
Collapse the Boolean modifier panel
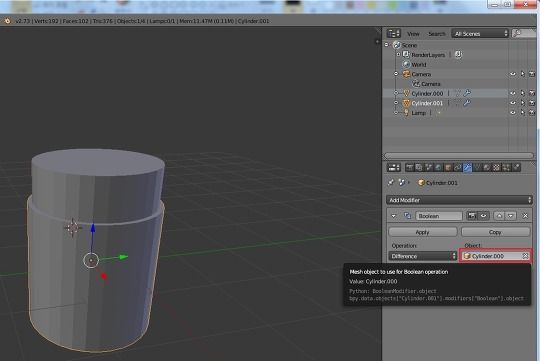point(394,216)
